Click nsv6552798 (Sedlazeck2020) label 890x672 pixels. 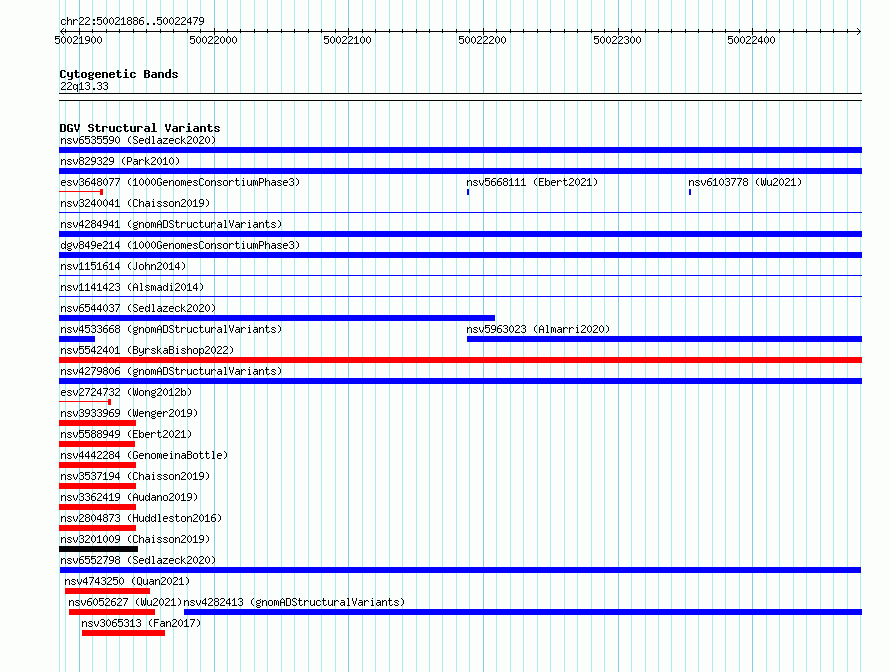click(138, 560)
